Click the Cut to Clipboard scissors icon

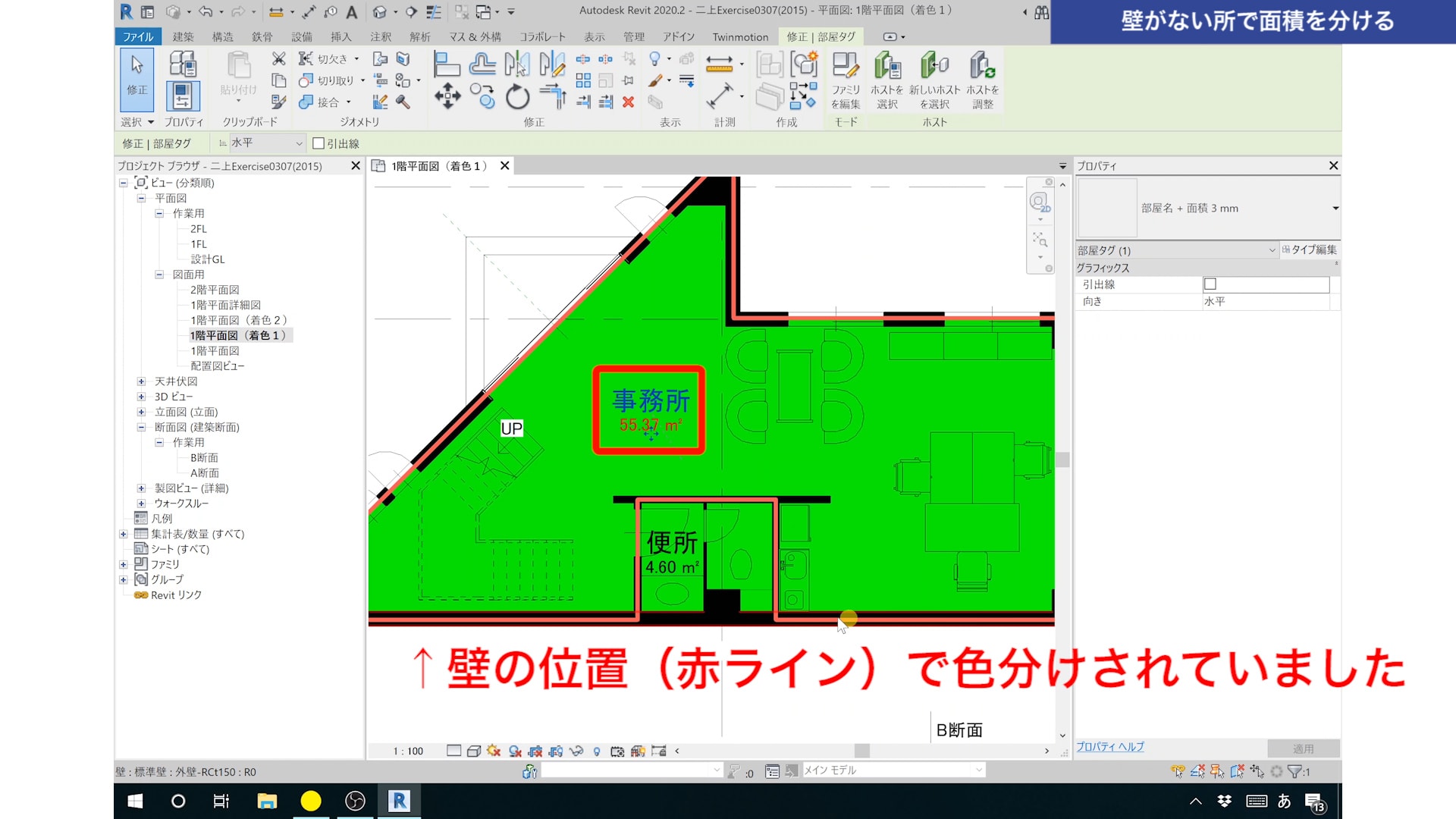[278, 59]
